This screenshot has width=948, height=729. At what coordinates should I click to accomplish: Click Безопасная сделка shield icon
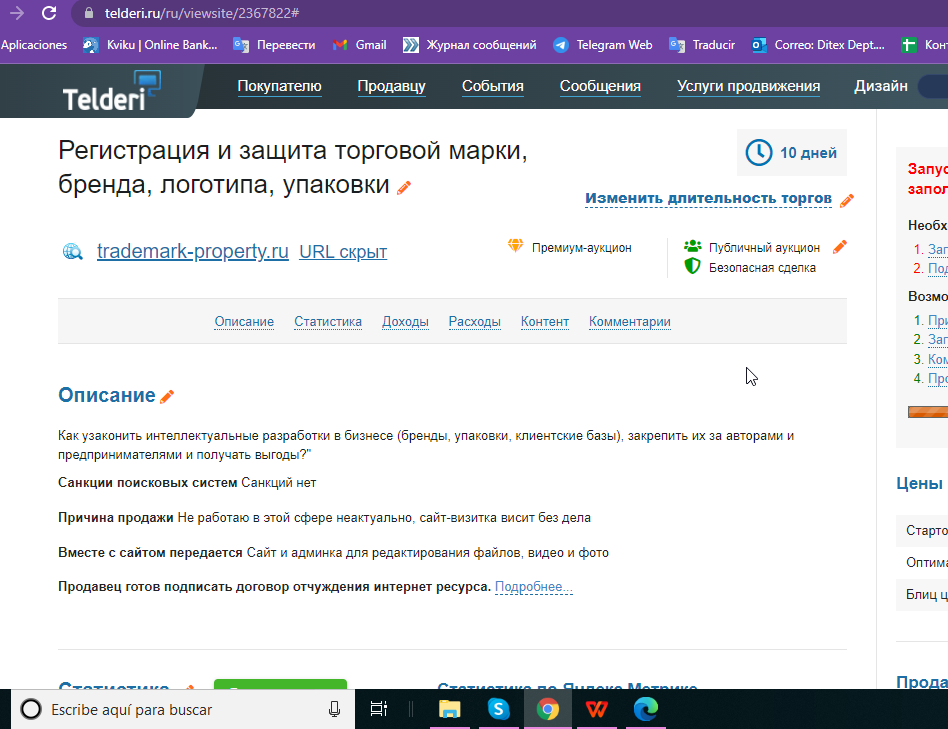click(x=692, y=266)
